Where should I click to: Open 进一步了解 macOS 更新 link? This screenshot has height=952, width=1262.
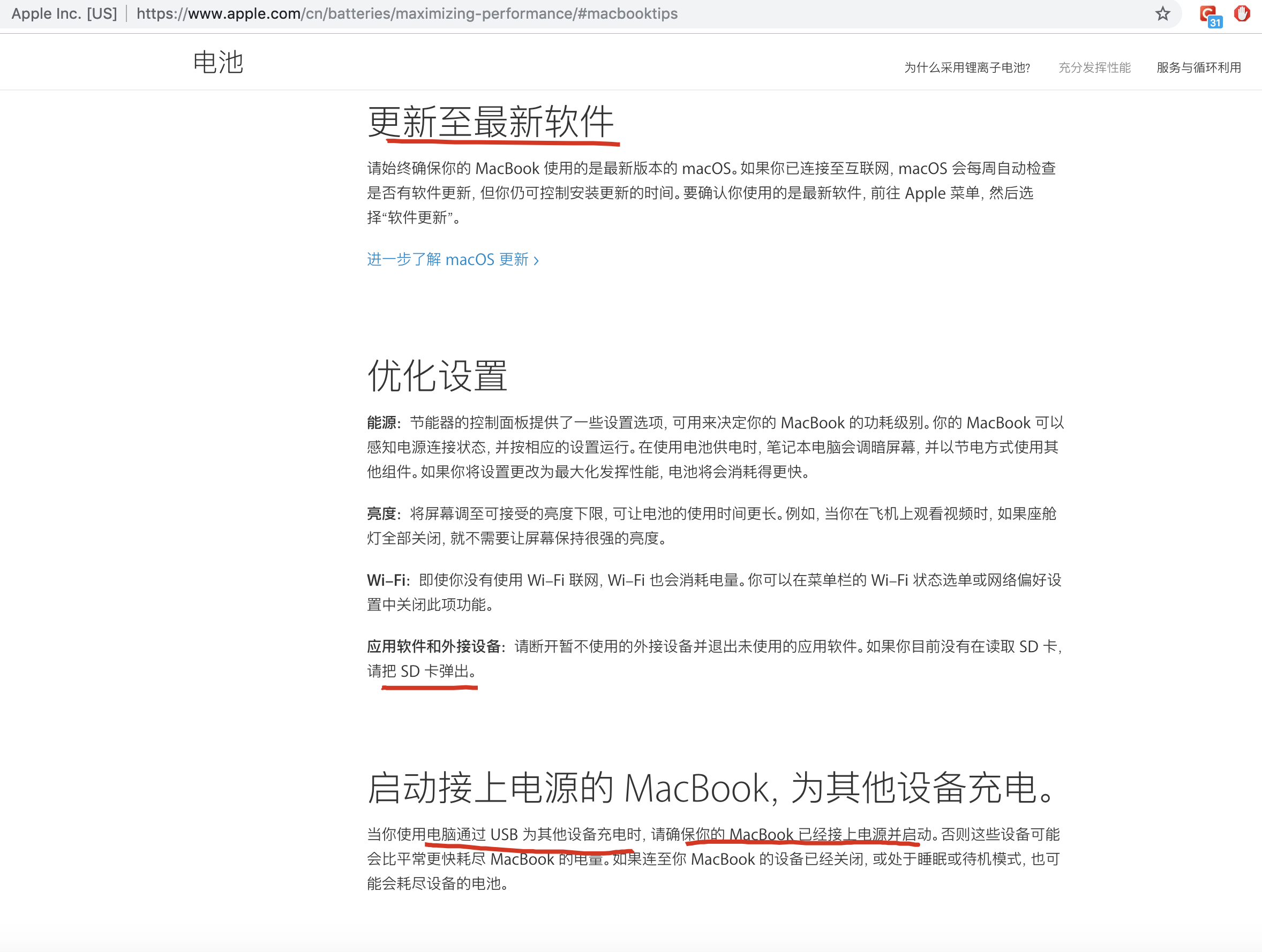[x=447, y=260]
